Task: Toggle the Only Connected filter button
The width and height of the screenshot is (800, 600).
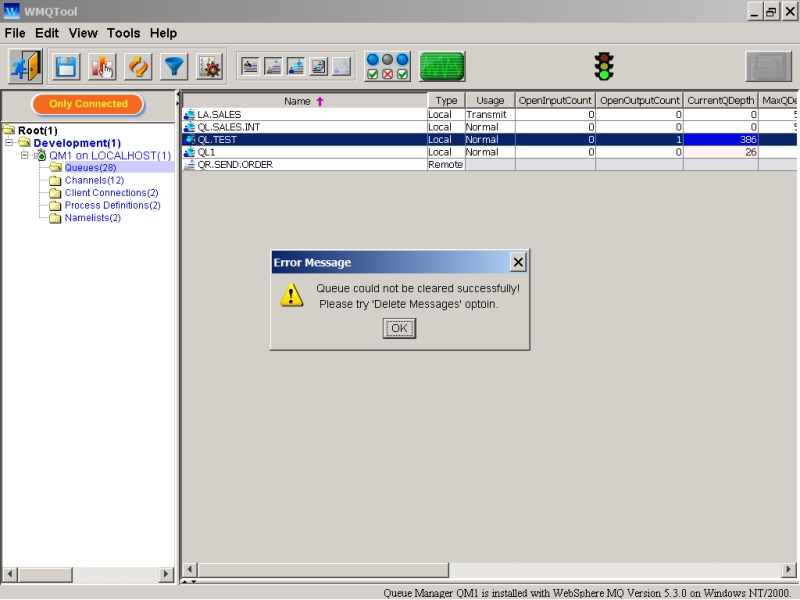Action: [x=88, y=104]
